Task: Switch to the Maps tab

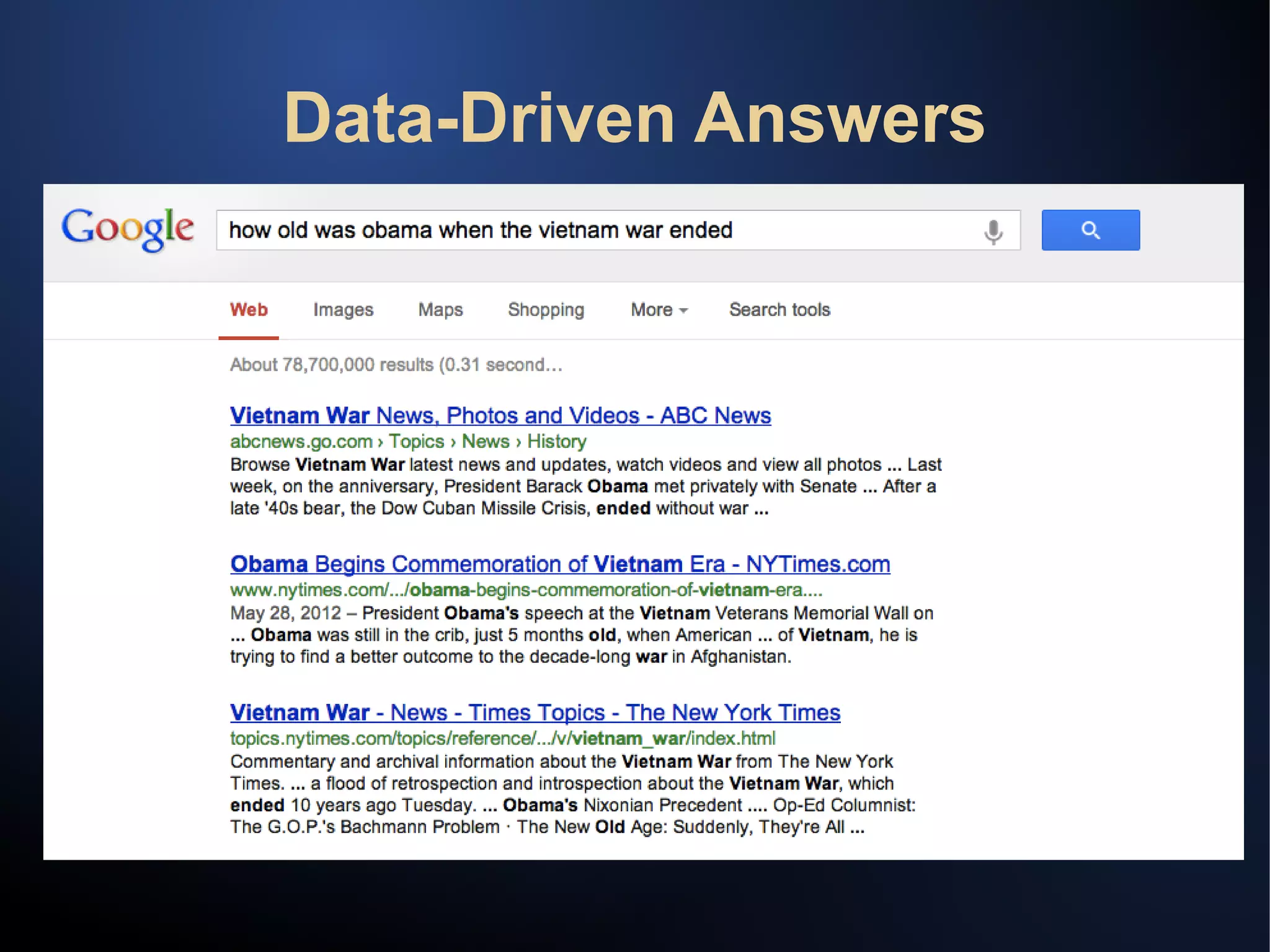Action: 440,309
